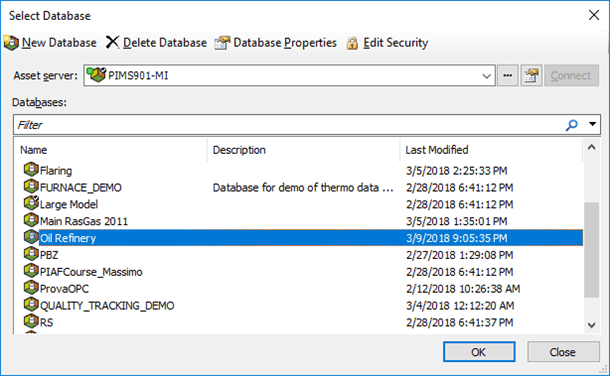The height and width of the screenshot is (376, 610).
Task: Click the date 3/5/2018 1:35:01 PM
Action: point(457,221)
